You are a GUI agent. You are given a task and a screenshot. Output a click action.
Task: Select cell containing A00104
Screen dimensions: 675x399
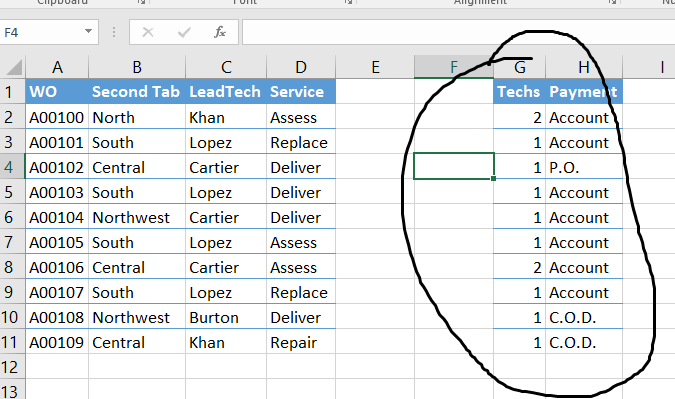tap(57, 217)
